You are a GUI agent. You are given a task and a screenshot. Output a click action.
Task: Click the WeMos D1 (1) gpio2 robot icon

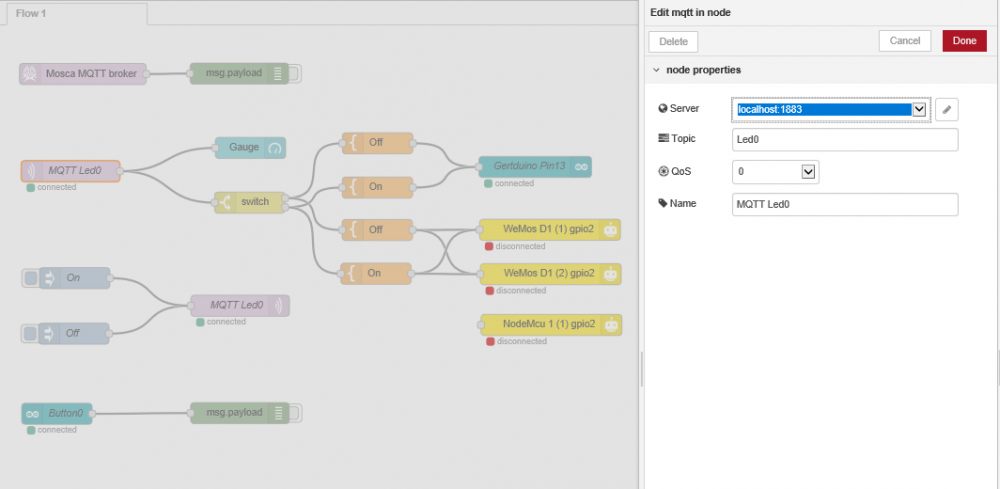[610, 229]
